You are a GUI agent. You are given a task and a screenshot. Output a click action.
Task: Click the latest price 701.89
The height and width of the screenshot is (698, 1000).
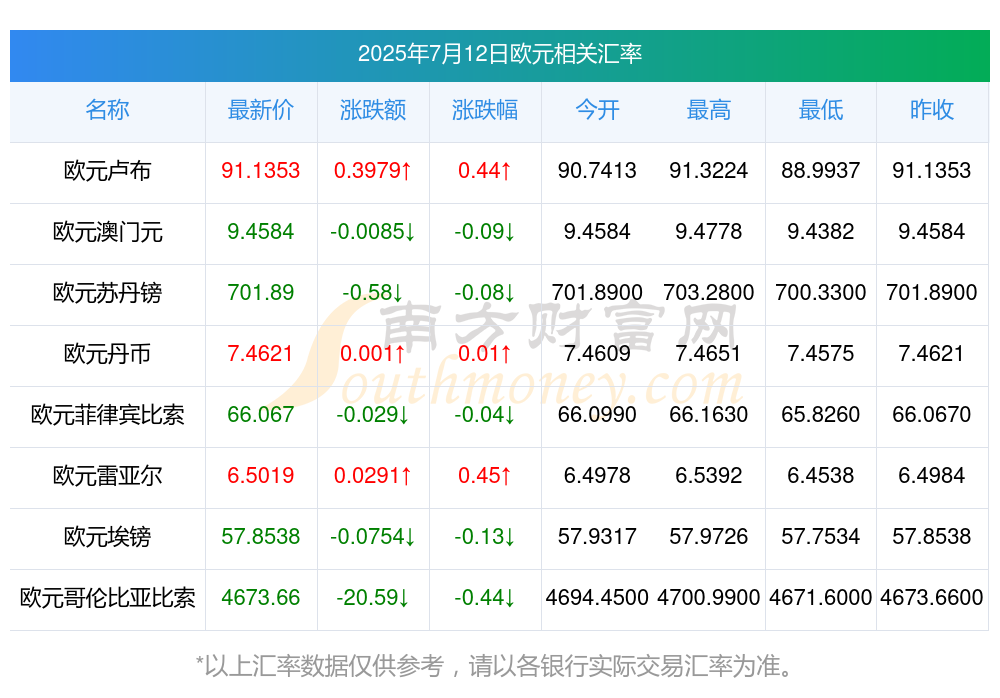260,292
